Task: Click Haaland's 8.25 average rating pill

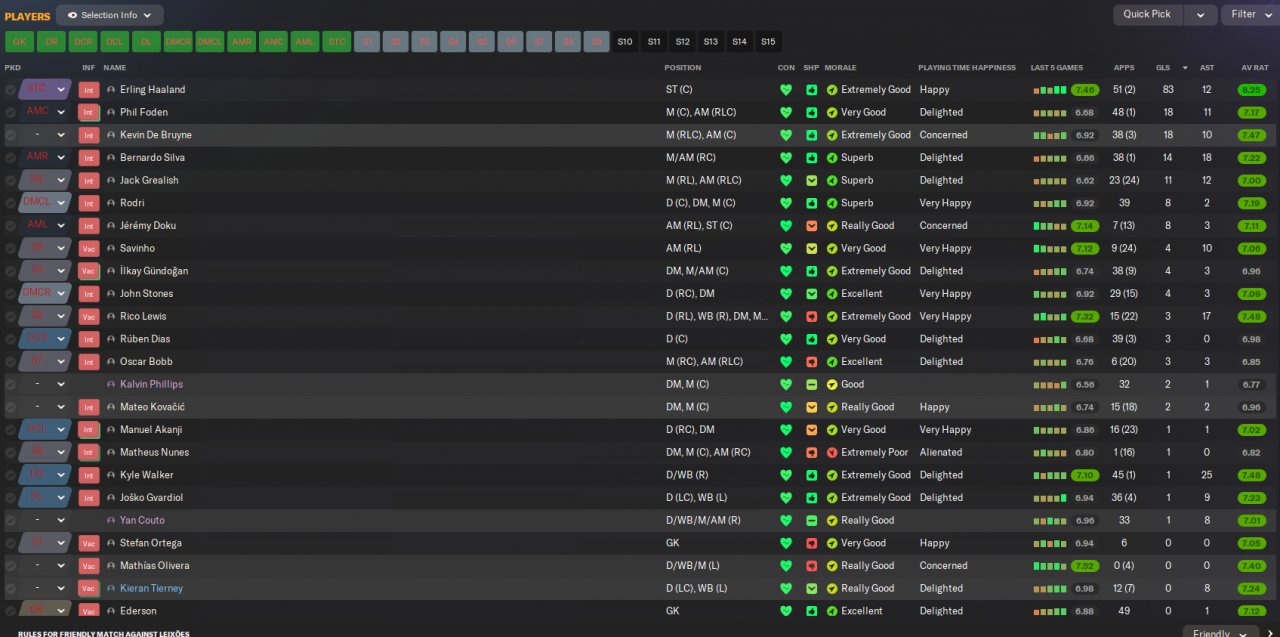Action: [x=1251, y=90]
